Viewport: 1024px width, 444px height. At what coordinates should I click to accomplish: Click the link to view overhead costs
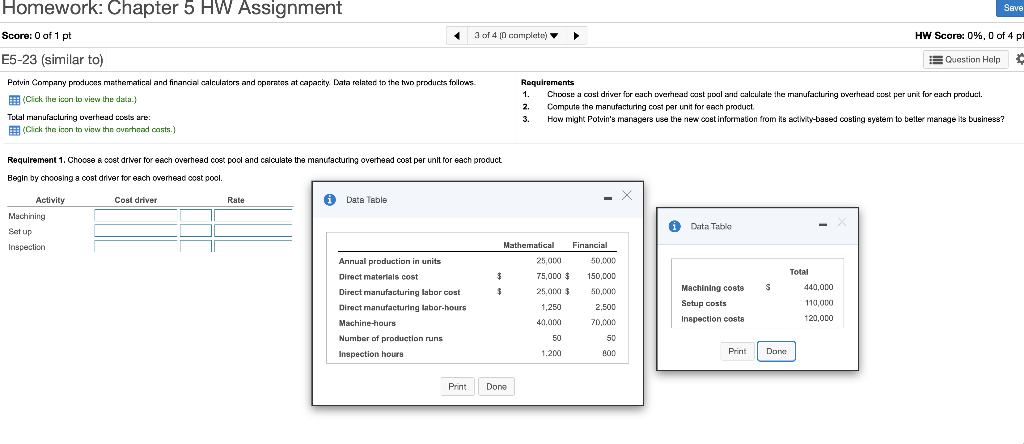[x=99, y=129]
